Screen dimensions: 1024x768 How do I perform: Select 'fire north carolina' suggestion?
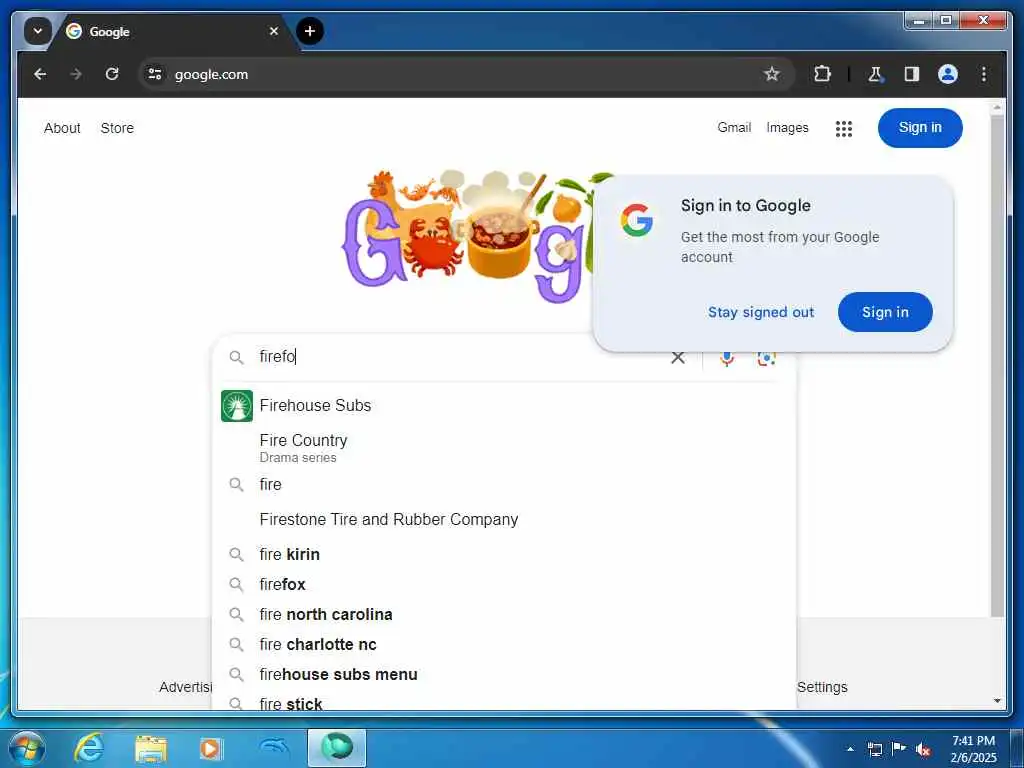point(504,615)
